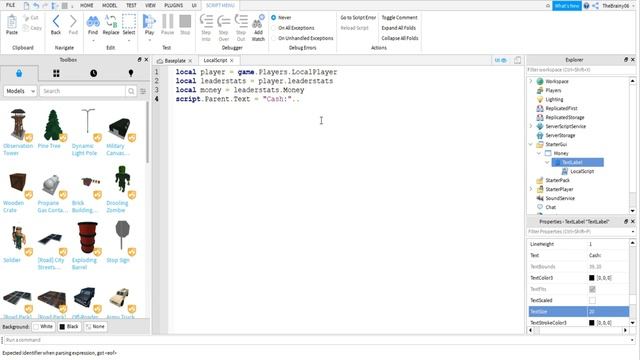Screen dimensions: 640x360
Task: Switch to the TEST ribbon tab
Action: pos(131,5)
